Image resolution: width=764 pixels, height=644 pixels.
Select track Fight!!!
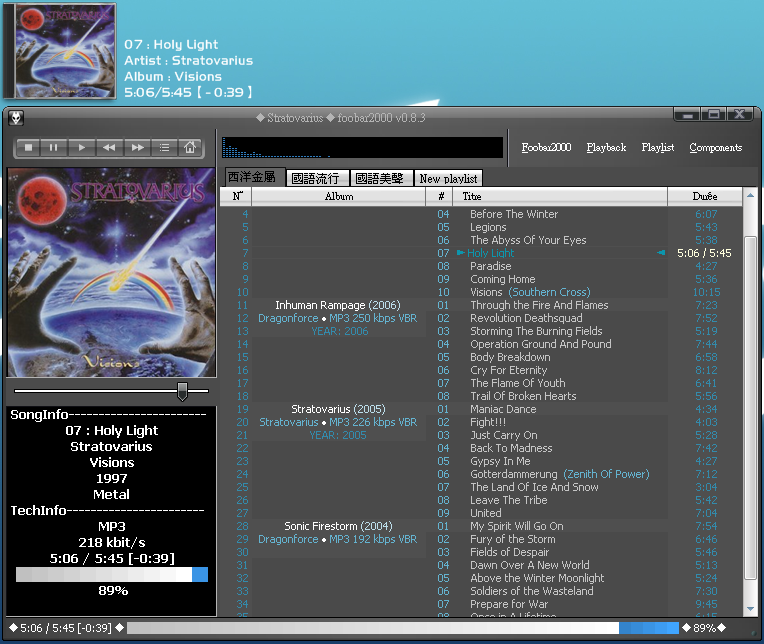(488, 422)
